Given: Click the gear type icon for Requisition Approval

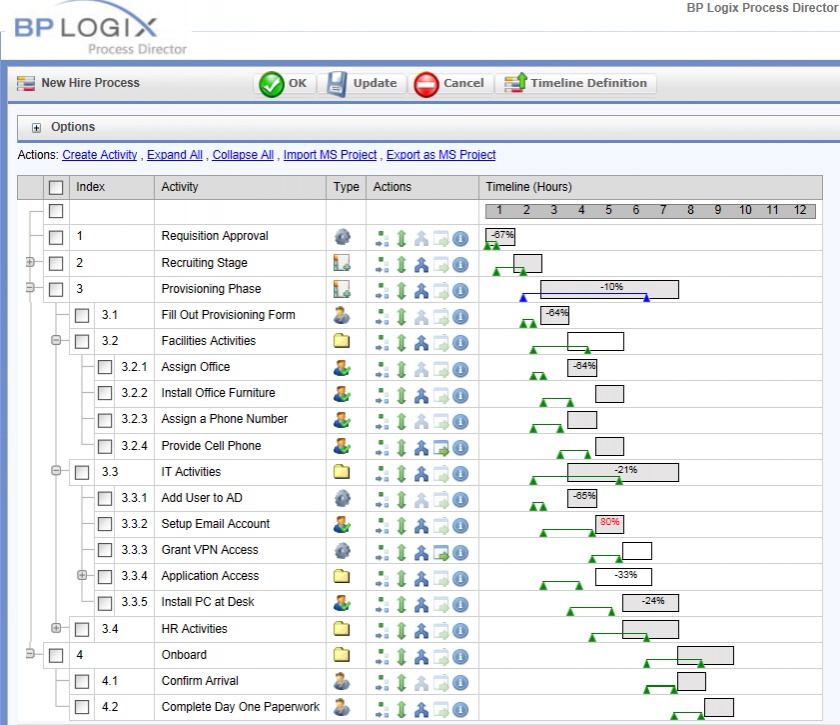Looking at the screenshot, I should pos(342,236).
